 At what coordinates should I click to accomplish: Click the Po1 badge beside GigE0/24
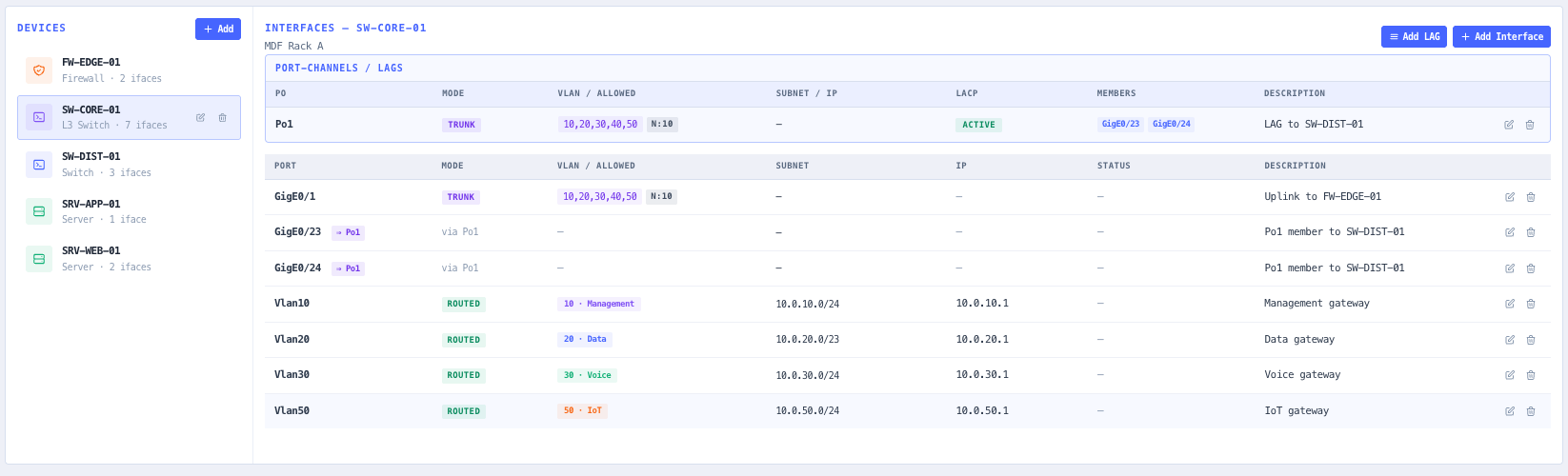(x=348, y=268)
